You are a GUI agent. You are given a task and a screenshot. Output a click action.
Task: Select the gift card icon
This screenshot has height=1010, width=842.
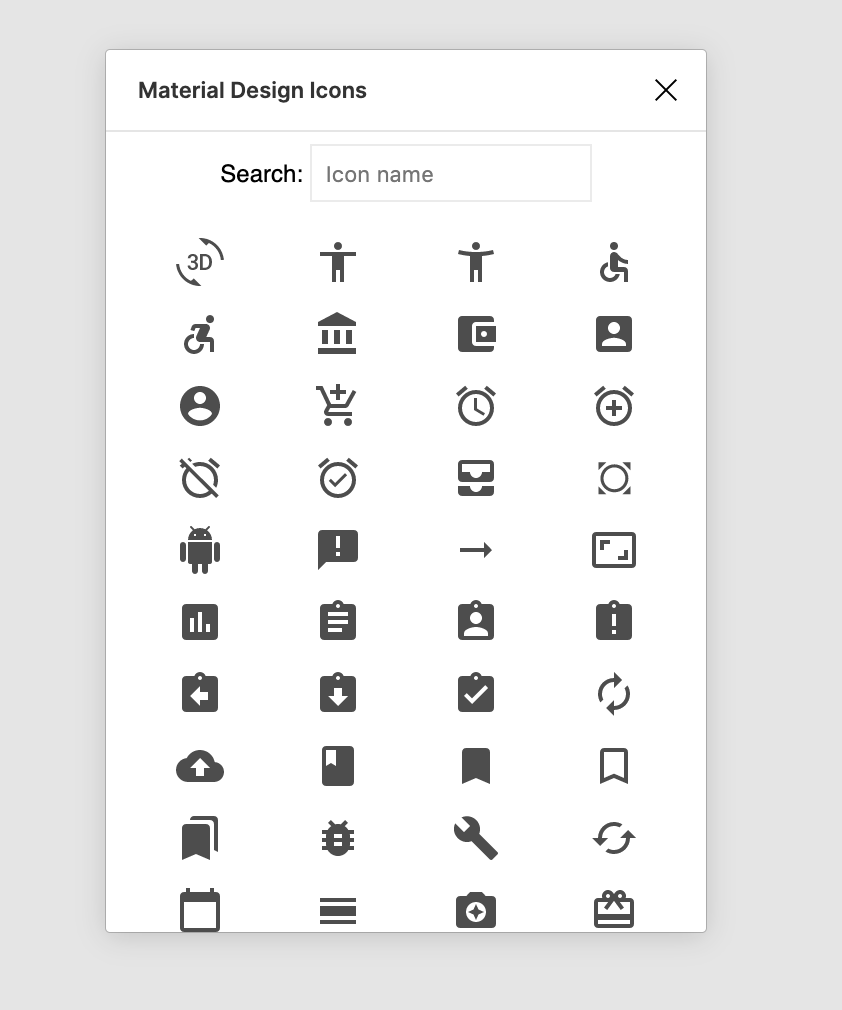click(x=614, y=910)
